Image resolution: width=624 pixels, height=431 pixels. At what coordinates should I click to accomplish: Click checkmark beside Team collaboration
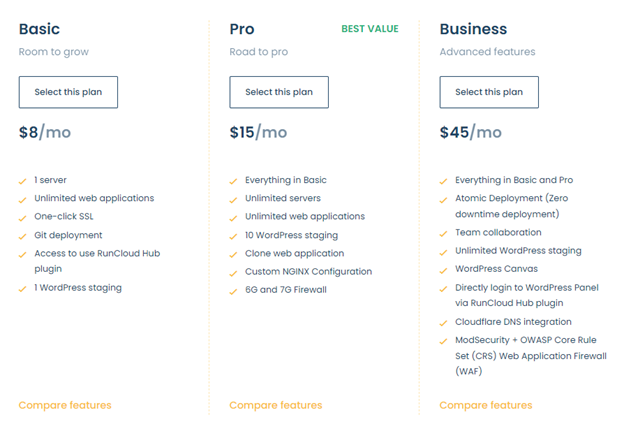tap(443, 234)
